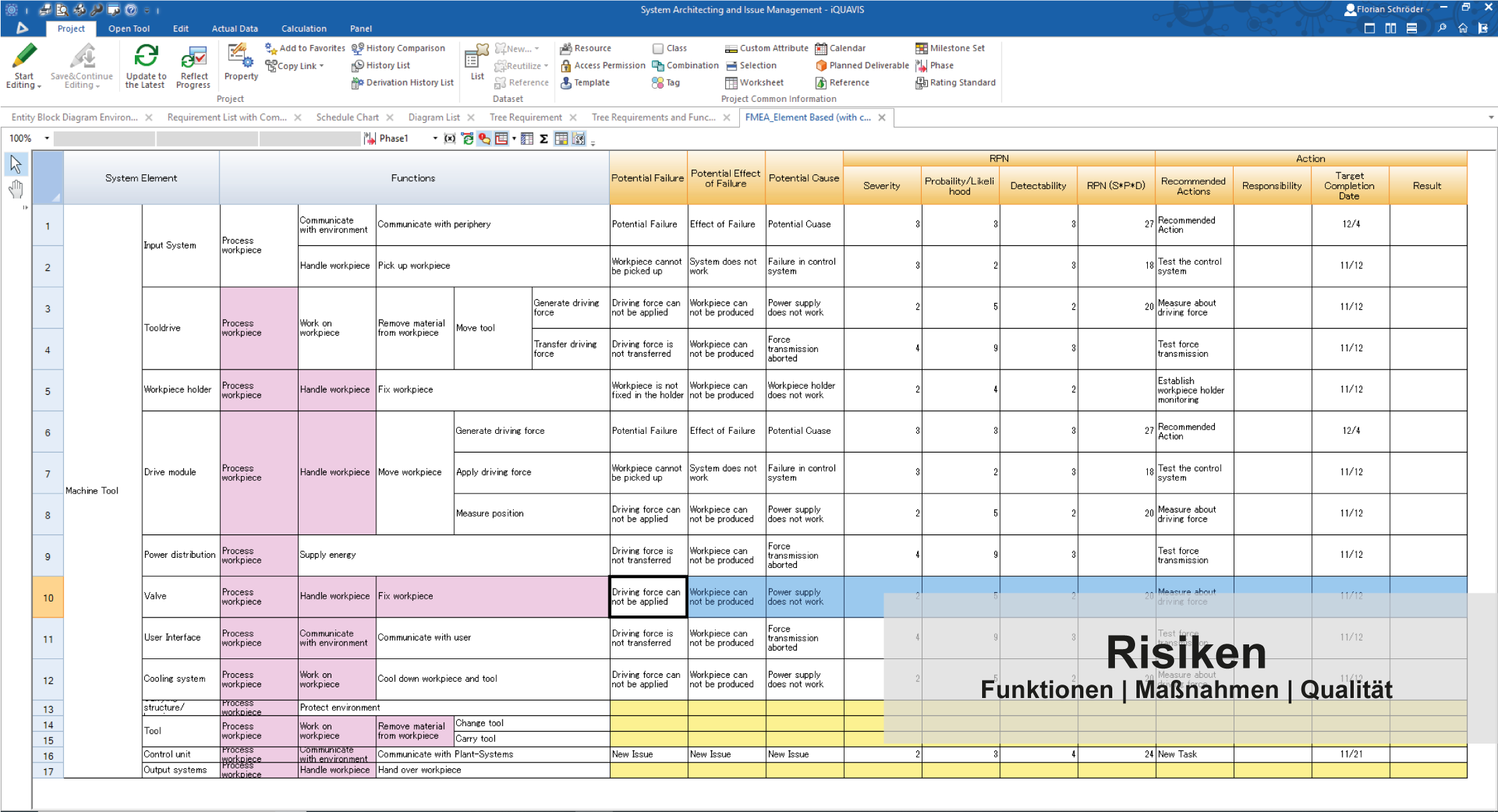This screenshot has height=812, width=1498.
Task: Open Florian Schröder user dropdown
Action: tap(1428, 10)
